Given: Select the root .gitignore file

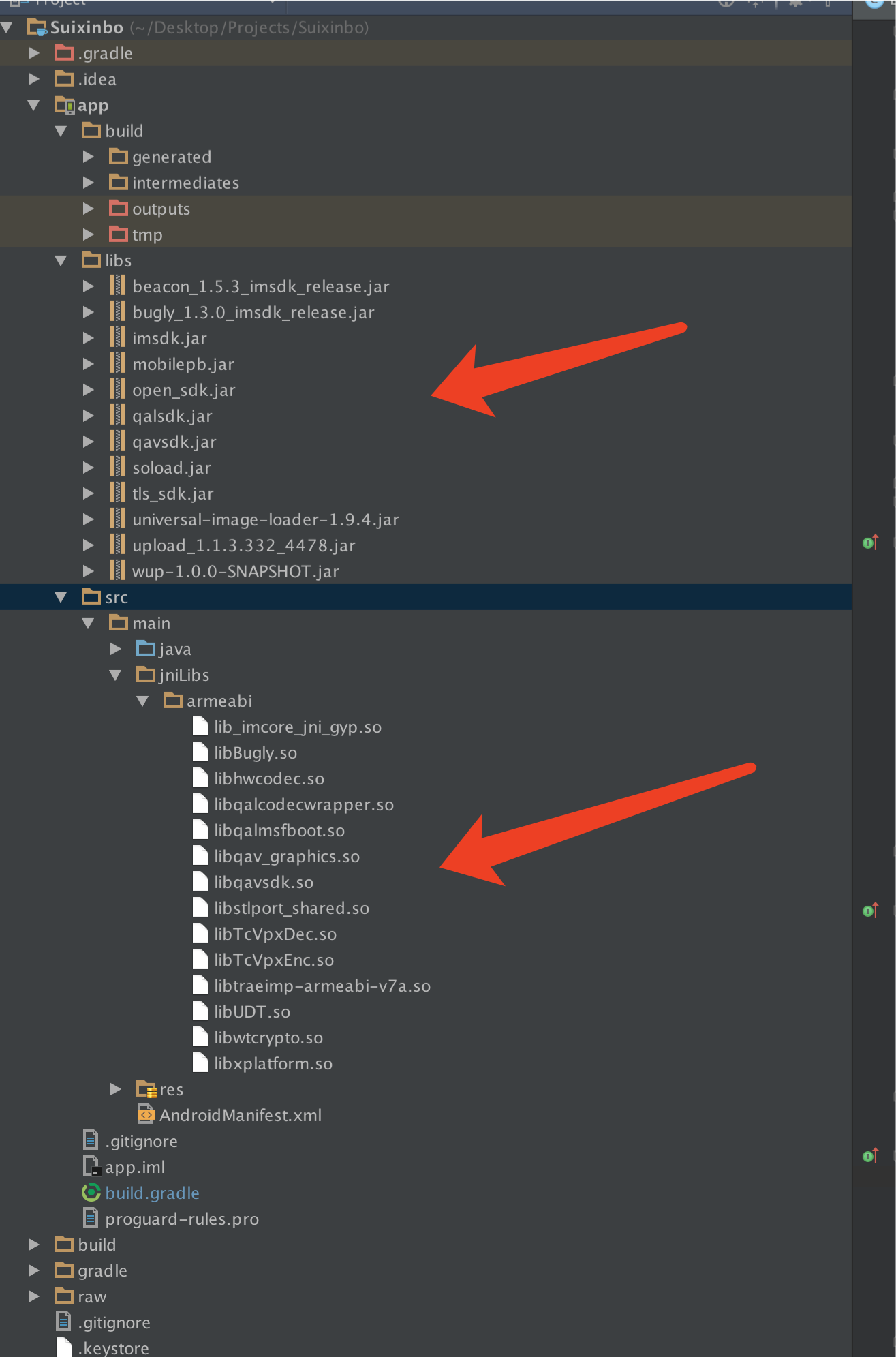Looking at the screenshot, I should 114,1323.
